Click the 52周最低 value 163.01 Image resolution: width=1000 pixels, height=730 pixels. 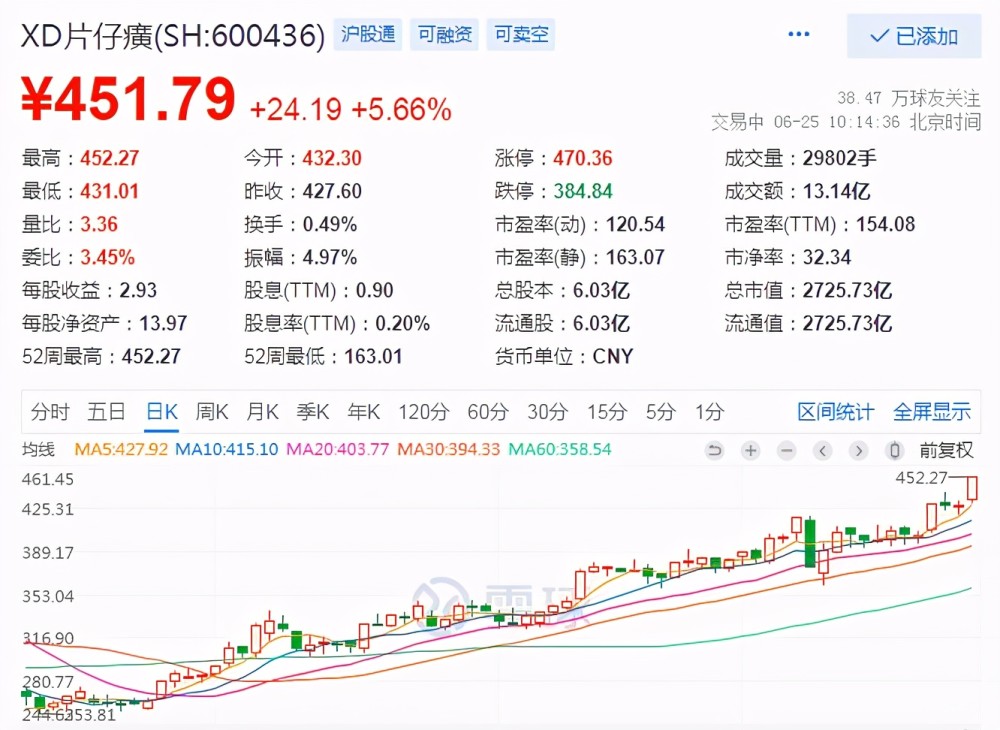pos(374,356)
